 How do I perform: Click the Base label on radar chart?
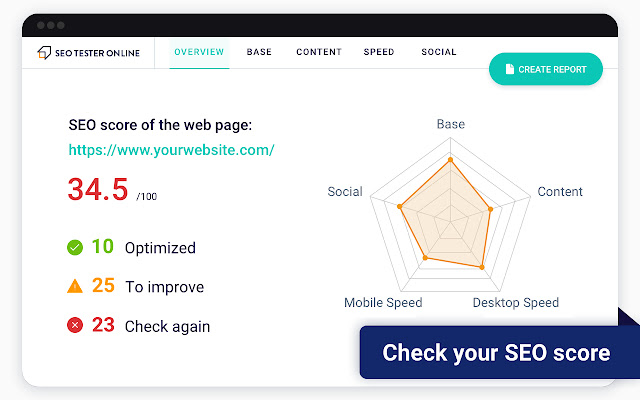click(x=451, y=124)
